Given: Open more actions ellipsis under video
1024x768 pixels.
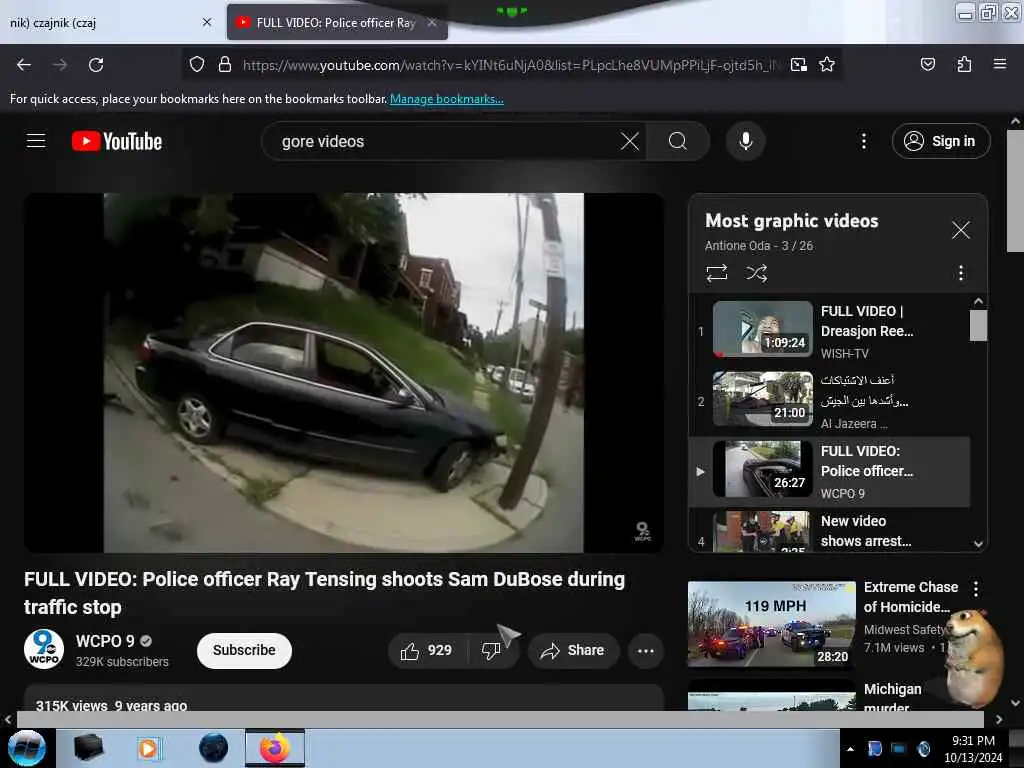Looking at the screenshot, I should [x=645, y=650].
